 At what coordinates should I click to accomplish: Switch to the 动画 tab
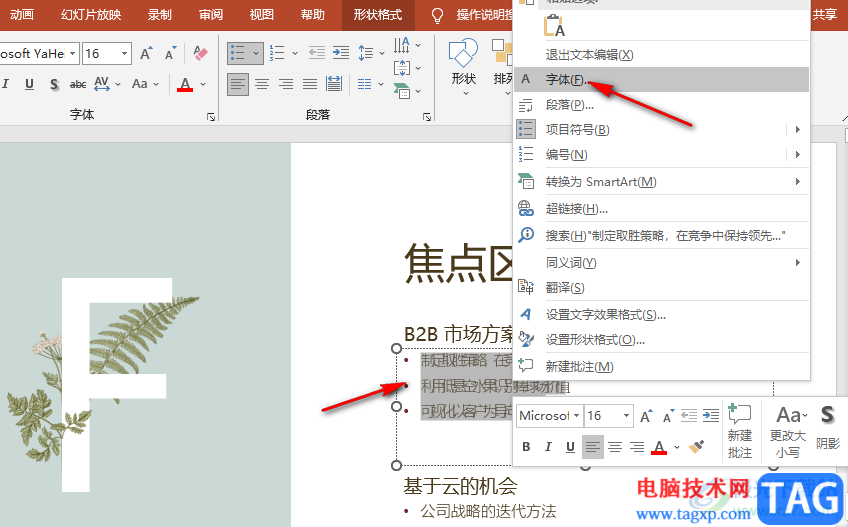click(x=22, y=15)
